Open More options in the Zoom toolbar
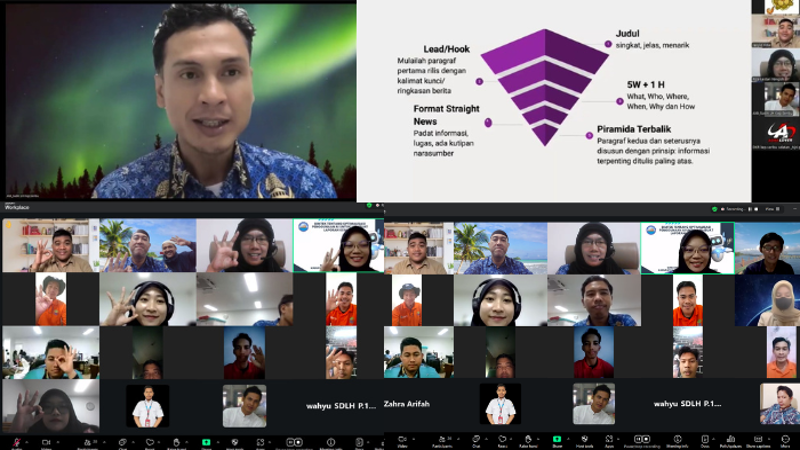The image size is (800, 450). coord(785,440)
